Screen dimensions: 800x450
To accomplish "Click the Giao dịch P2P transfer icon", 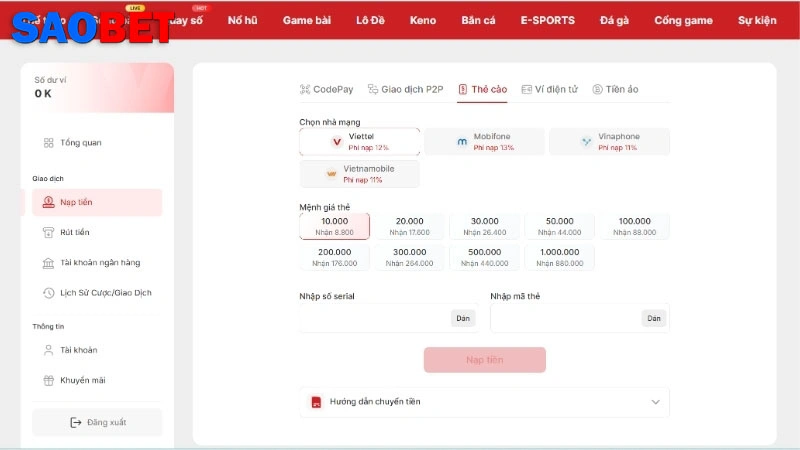I will click(373, 89).
